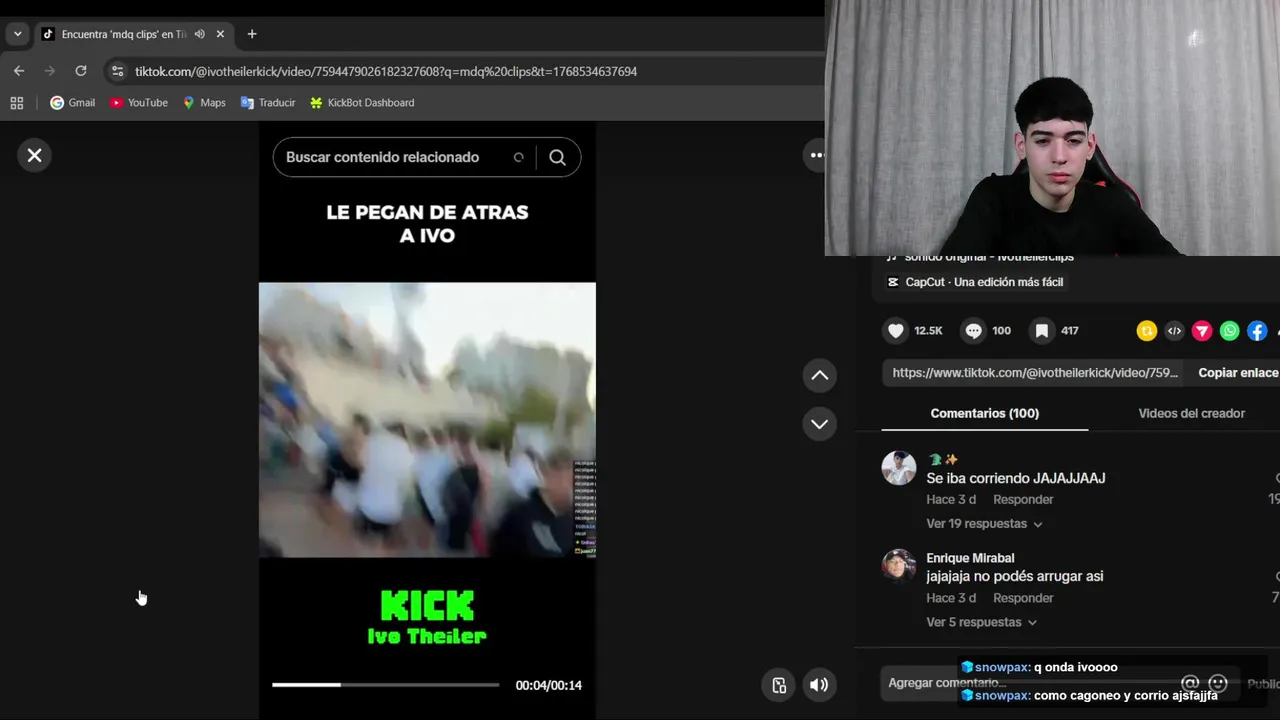
Task: Click the 'Se iba corriendo JAJAJJAAJ' comment text
Action: [x=1015, y=479]
